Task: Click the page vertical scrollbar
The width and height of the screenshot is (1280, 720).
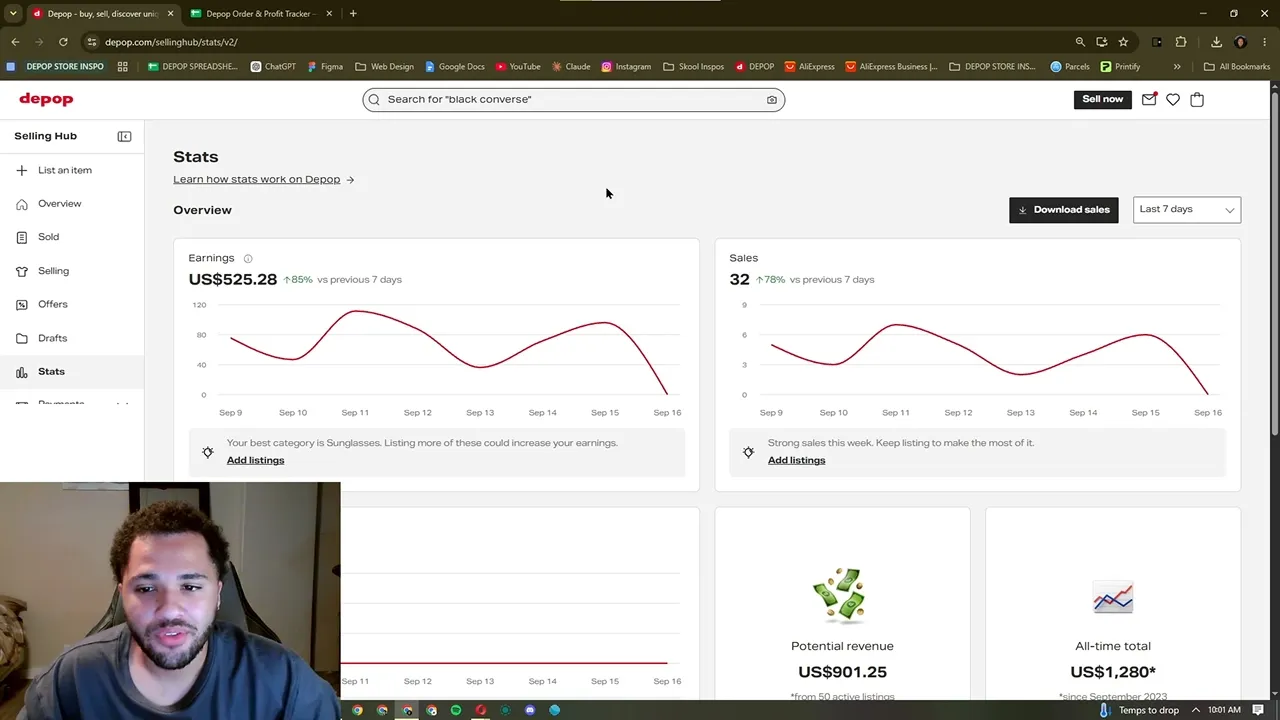Action: pyautogui.click(x=1274, y=265)
